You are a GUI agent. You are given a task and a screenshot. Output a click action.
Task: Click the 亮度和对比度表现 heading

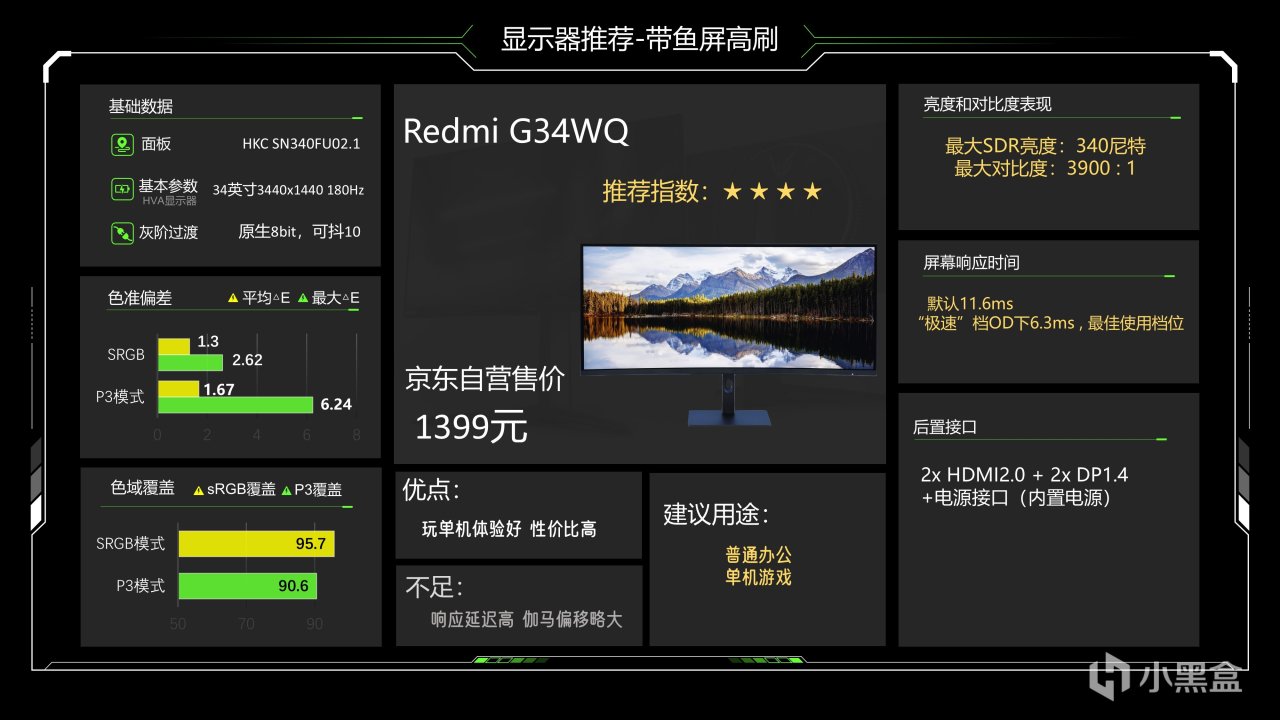pyautogui.click(x=988, y=104)
